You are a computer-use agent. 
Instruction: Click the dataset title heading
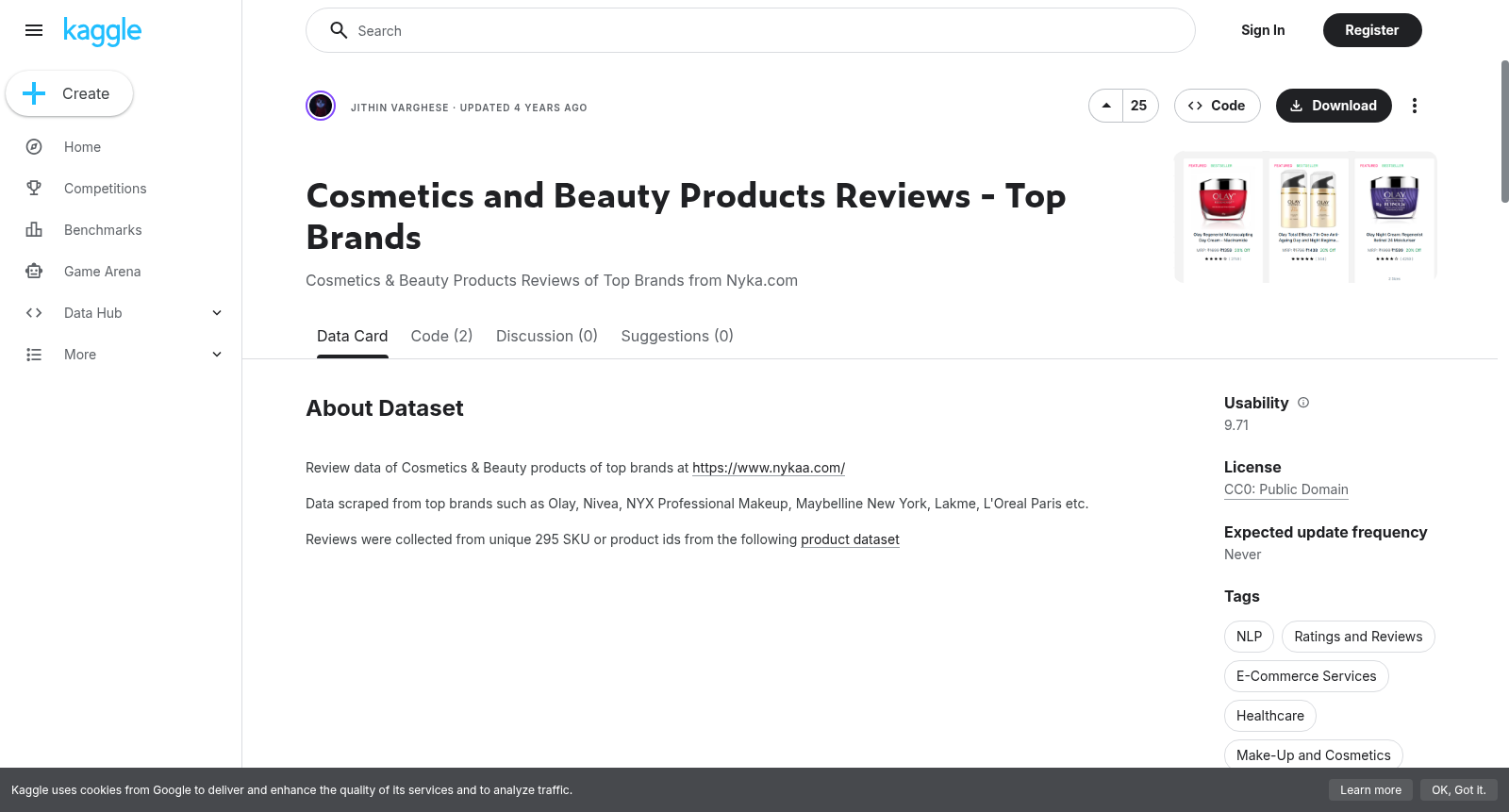coord(686,216)
